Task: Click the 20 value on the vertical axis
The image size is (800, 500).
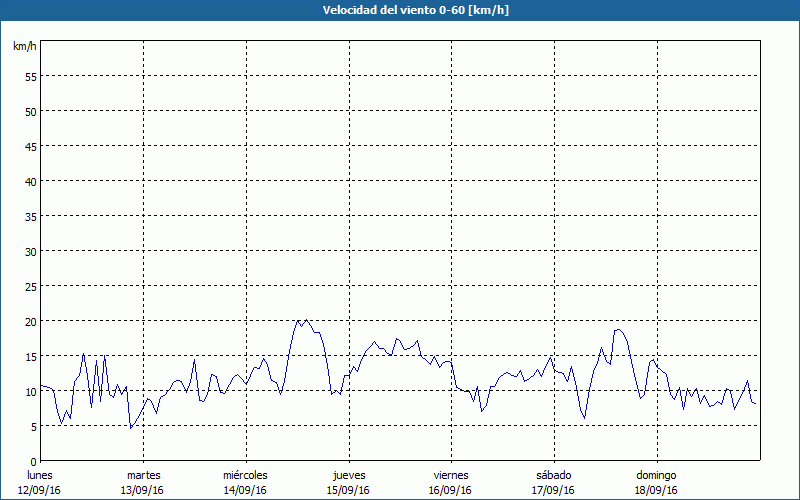Action: point(30,321)
